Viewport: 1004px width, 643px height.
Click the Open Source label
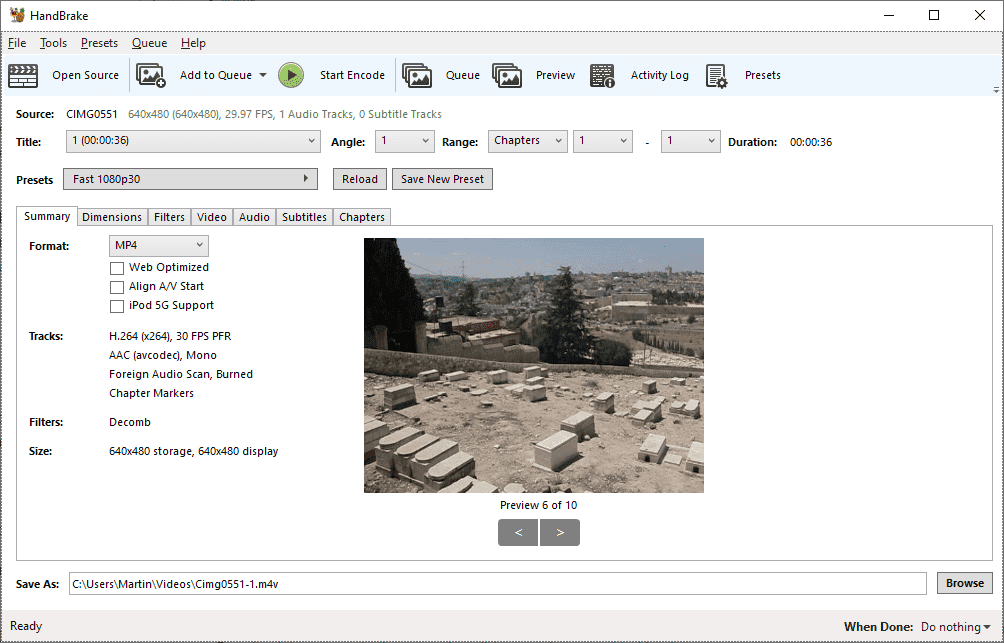(x=86, y=76)
